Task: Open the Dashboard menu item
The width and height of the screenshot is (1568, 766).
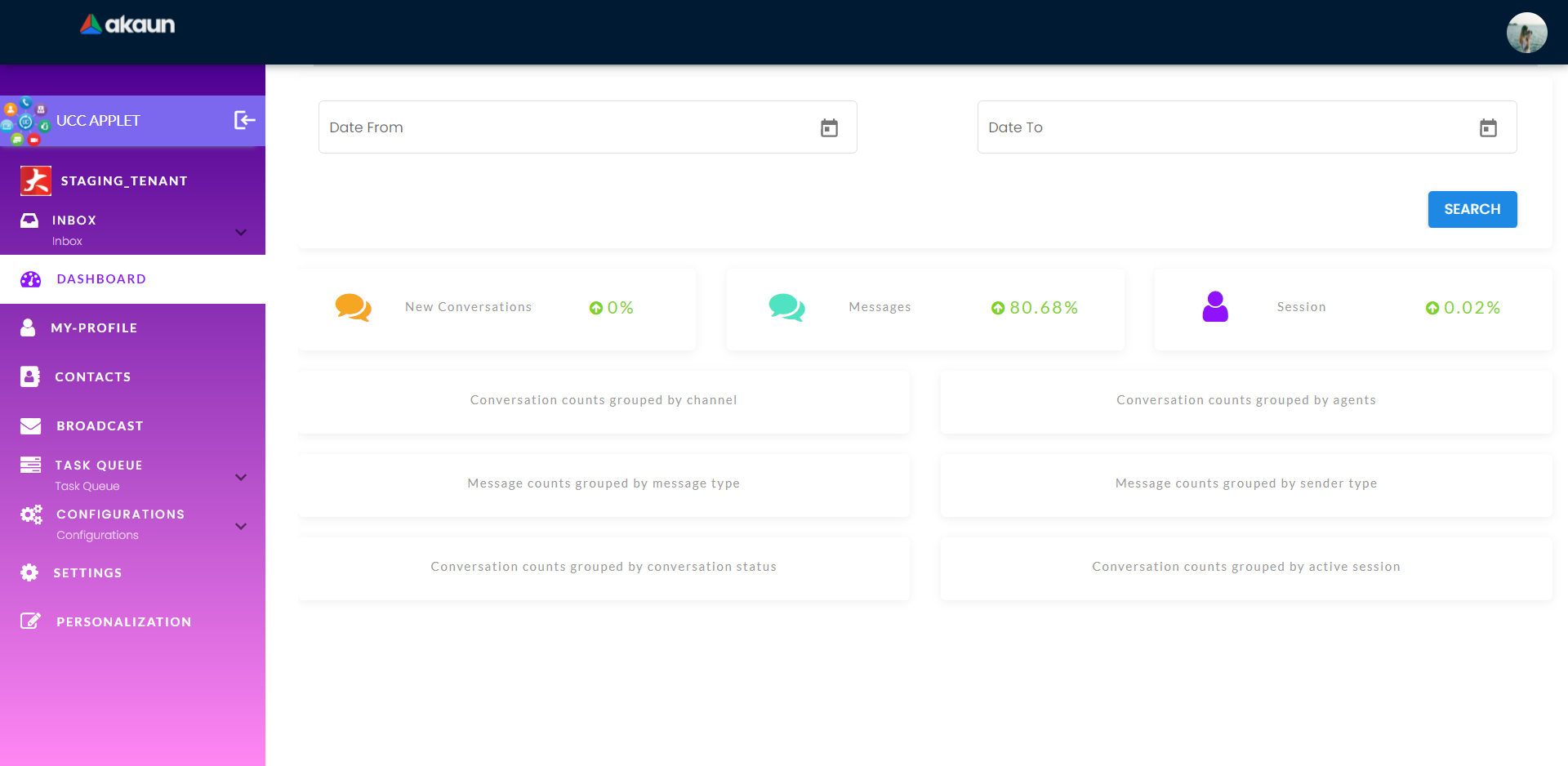Action: (x=101, y=279)
